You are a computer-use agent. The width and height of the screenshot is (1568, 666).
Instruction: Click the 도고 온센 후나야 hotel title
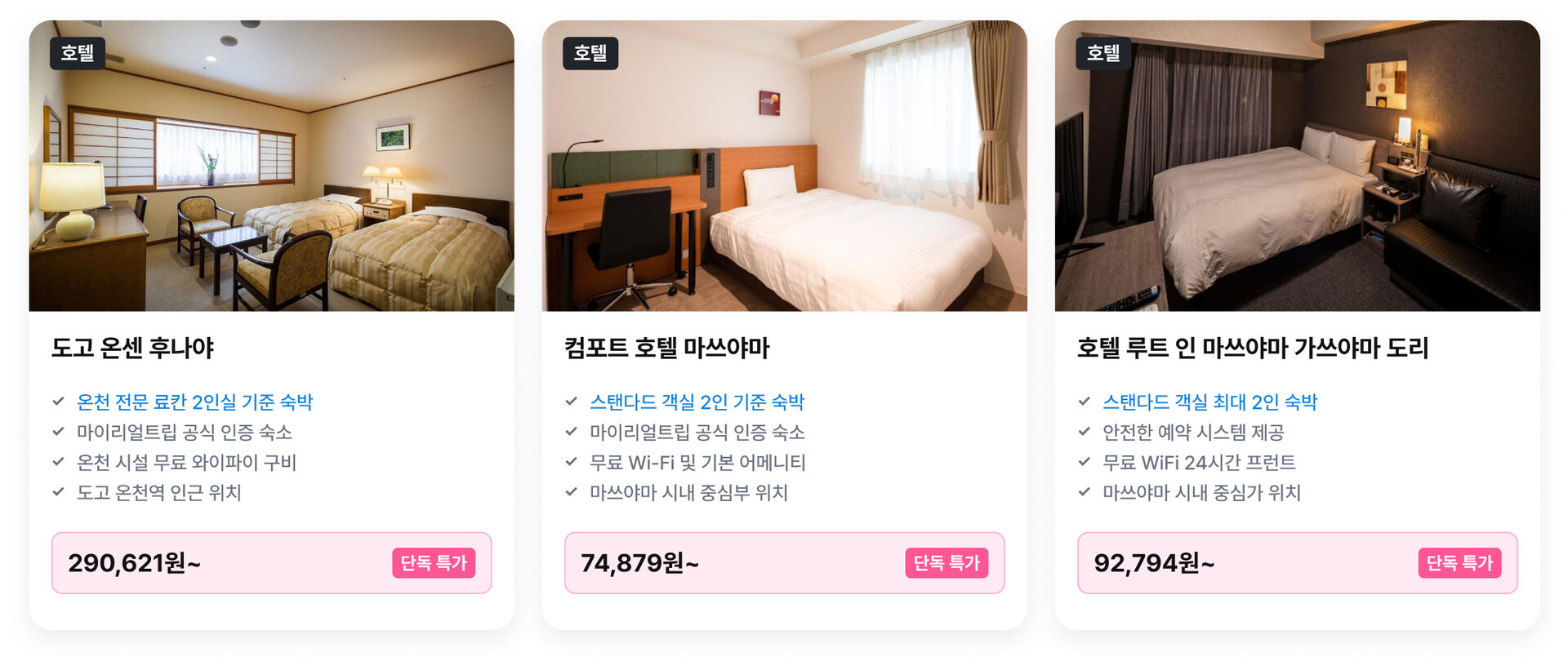coord(132,348)
